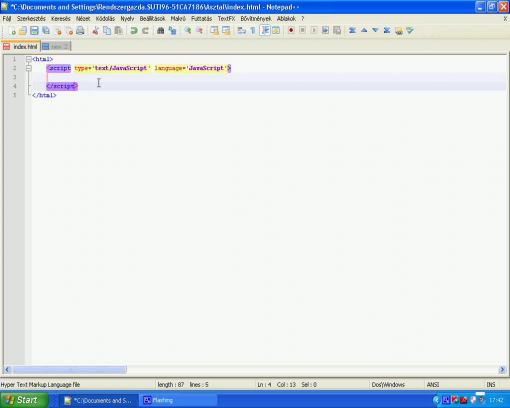Viewport: 510px width, 408px height.
Task: Click the Redo toolbar icon
Action: coord(145,31)
